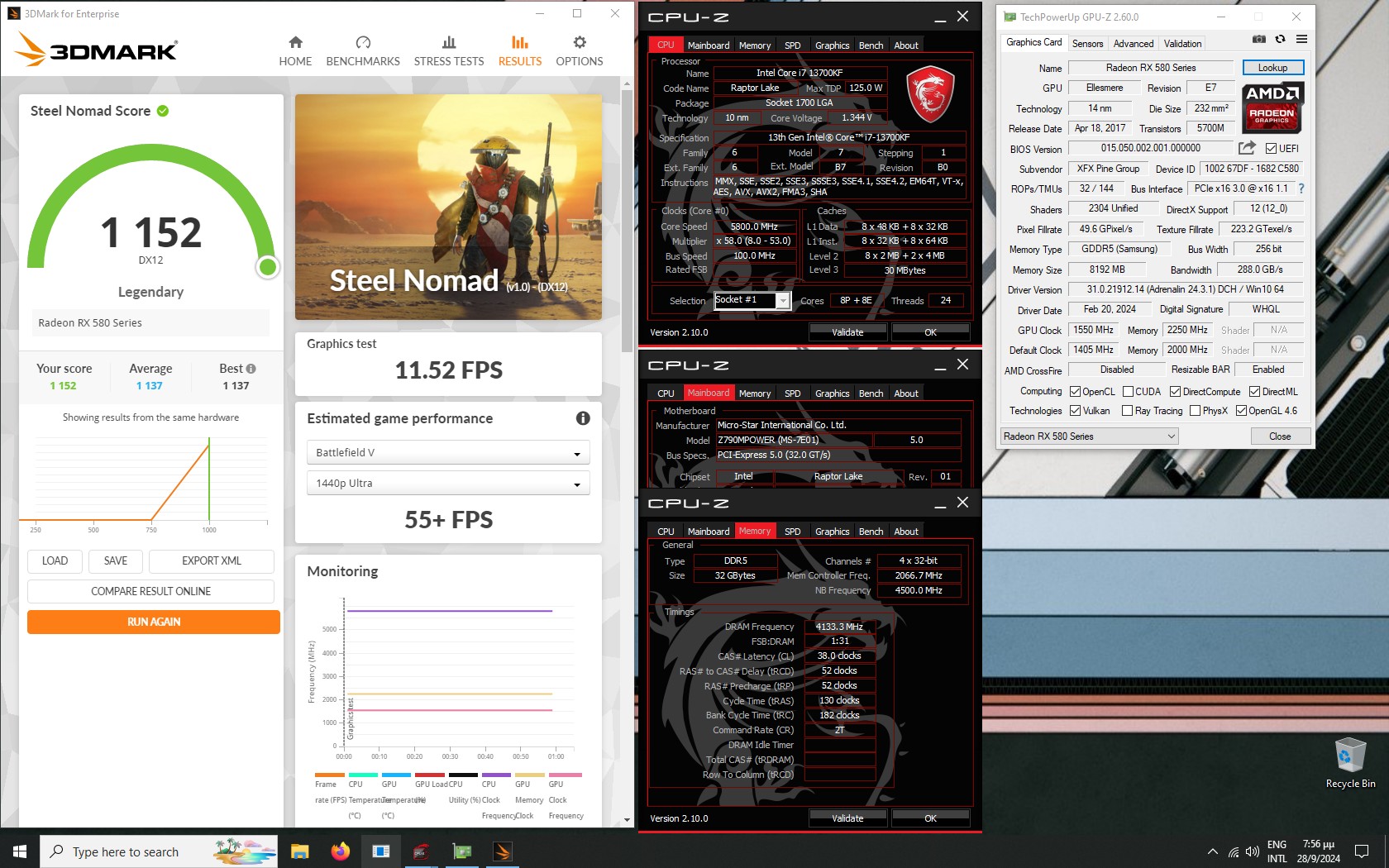This screenshot has width=1389, height=868.
Task: Click the GPU-Z refresh icon
Action: coord(1280,39)
